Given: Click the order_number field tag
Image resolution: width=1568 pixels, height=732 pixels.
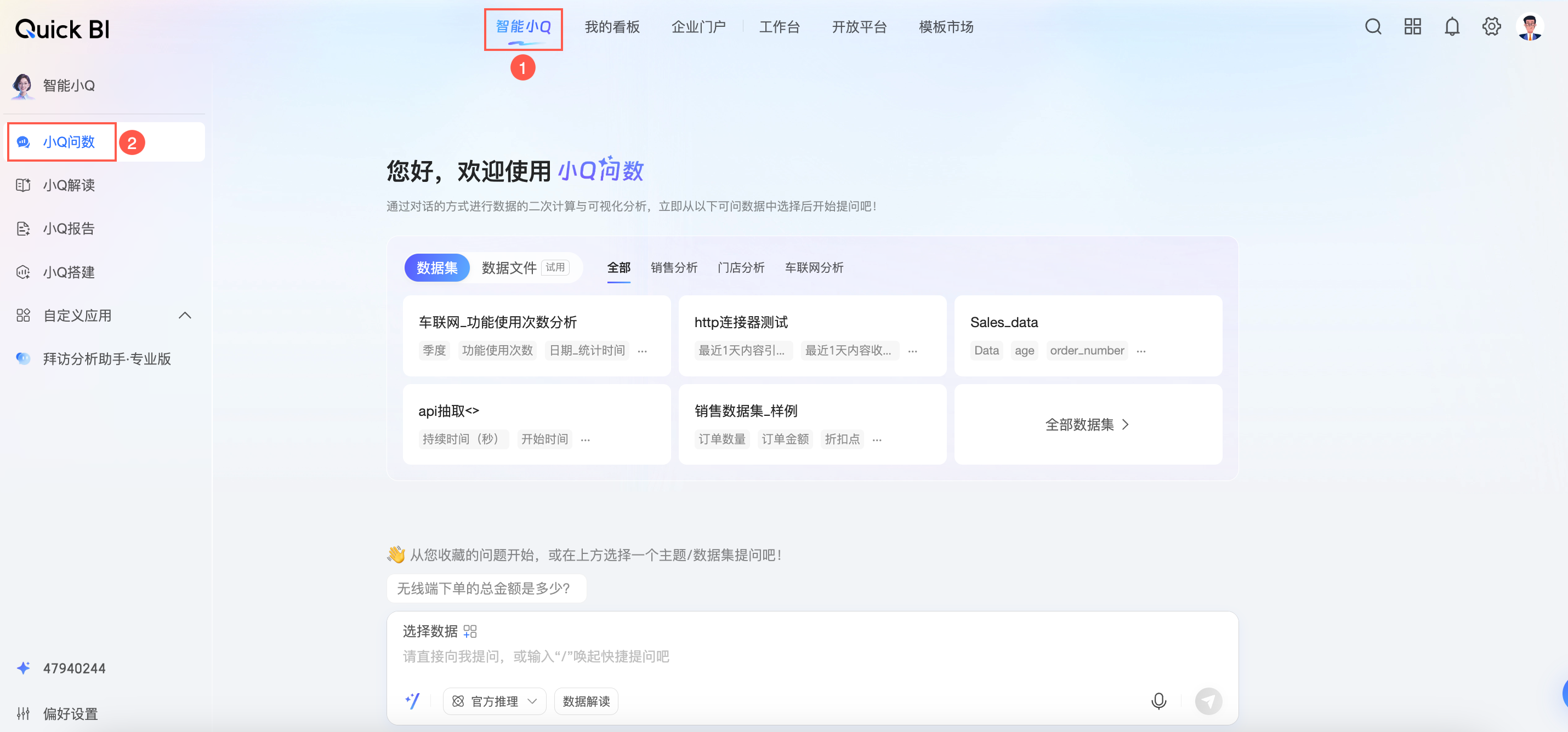Looking at the screenshot, I should [x=1087, y=351].
